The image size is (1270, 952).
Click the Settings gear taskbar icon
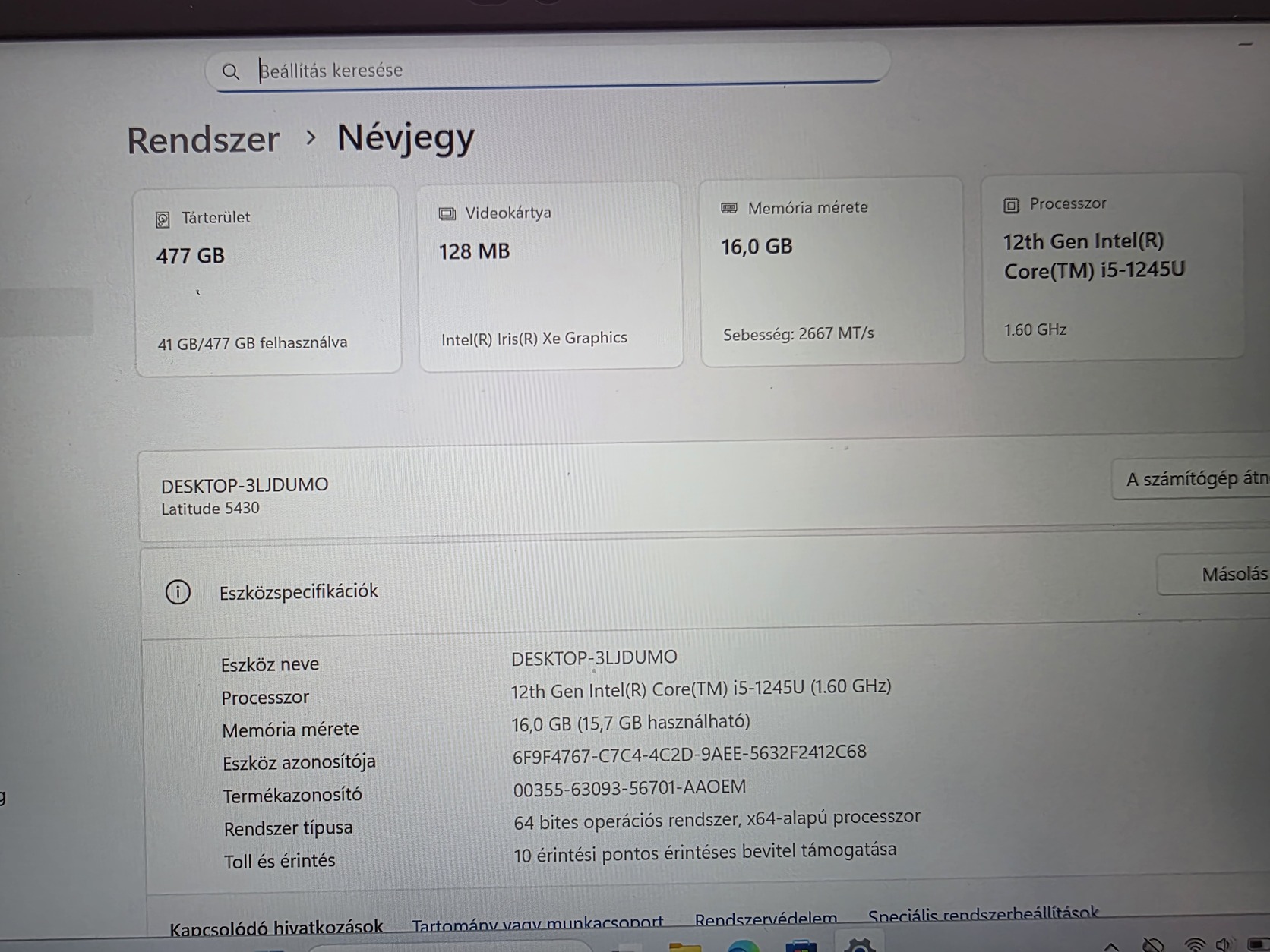(859, 944)
